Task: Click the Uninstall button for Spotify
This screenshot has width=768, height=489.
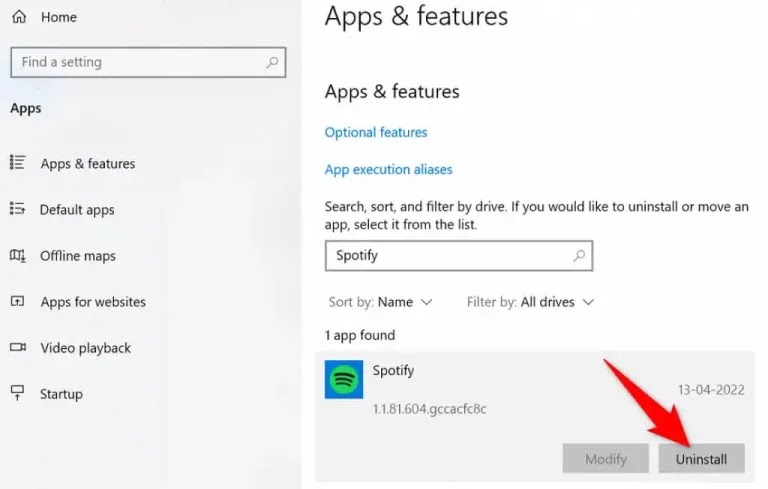Action: 701,459
